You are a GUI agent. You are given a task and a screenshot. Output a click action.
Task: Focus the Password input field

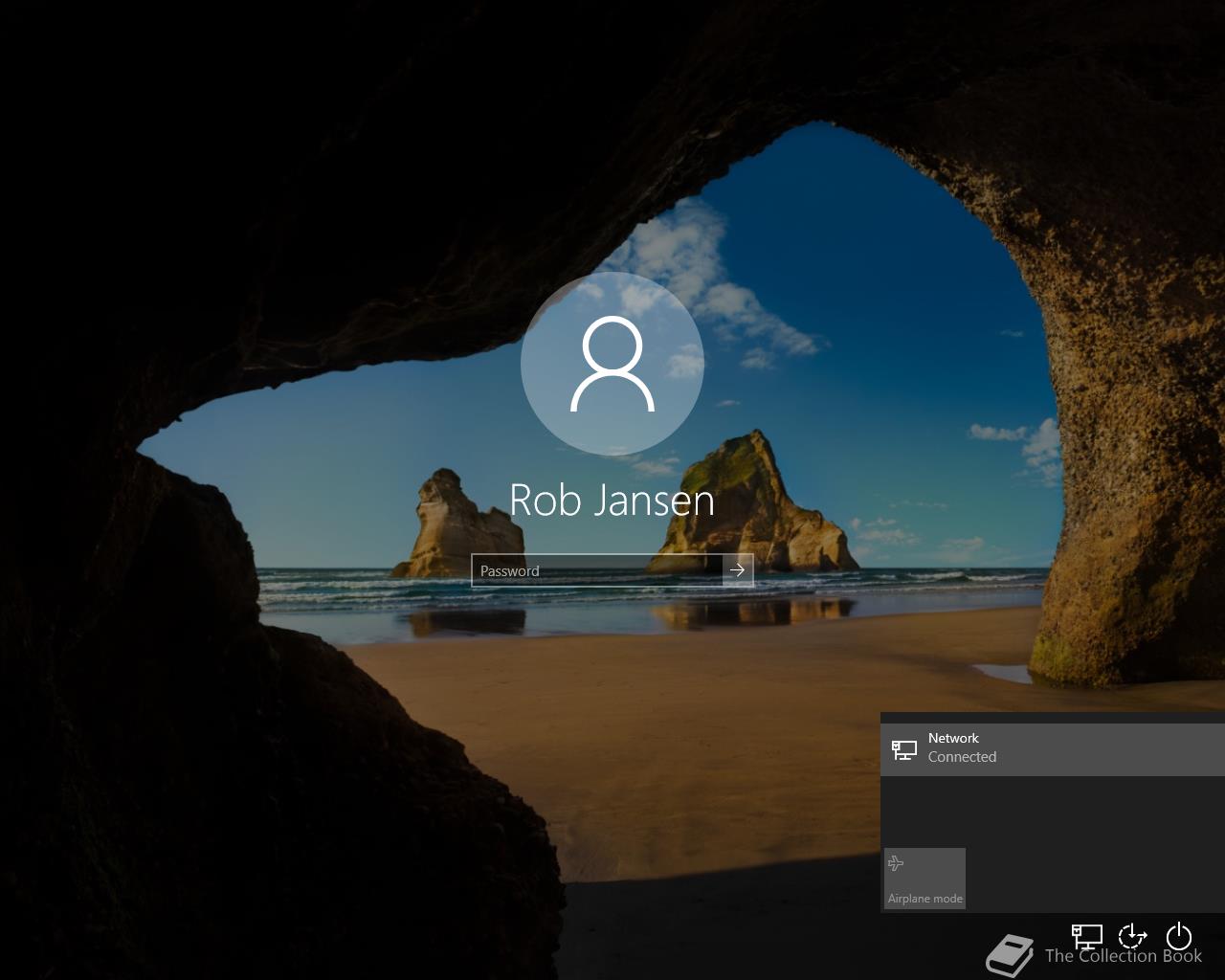pyautogui.click(x=597, y=570)
